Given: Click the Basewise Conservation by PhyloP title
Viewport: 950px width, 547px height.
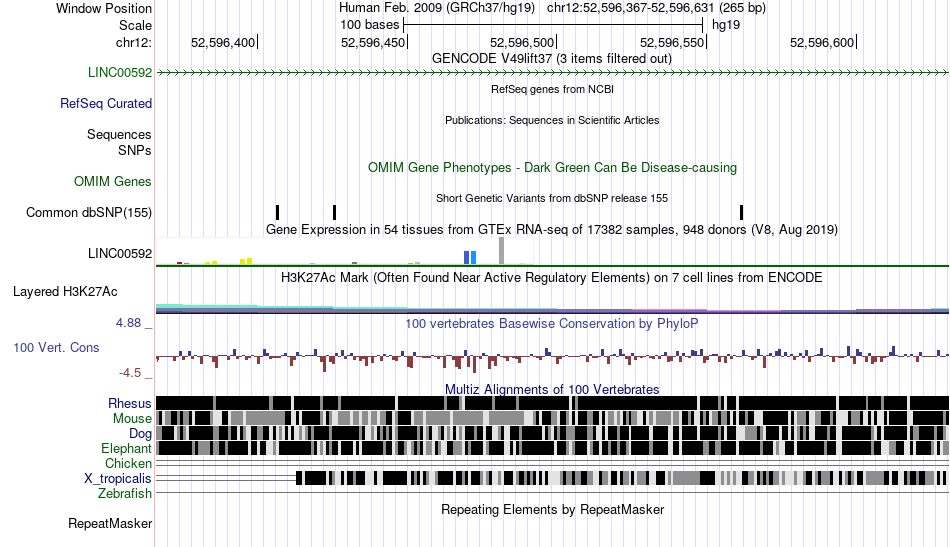Looking at the screenshot, I should (552, 323).
